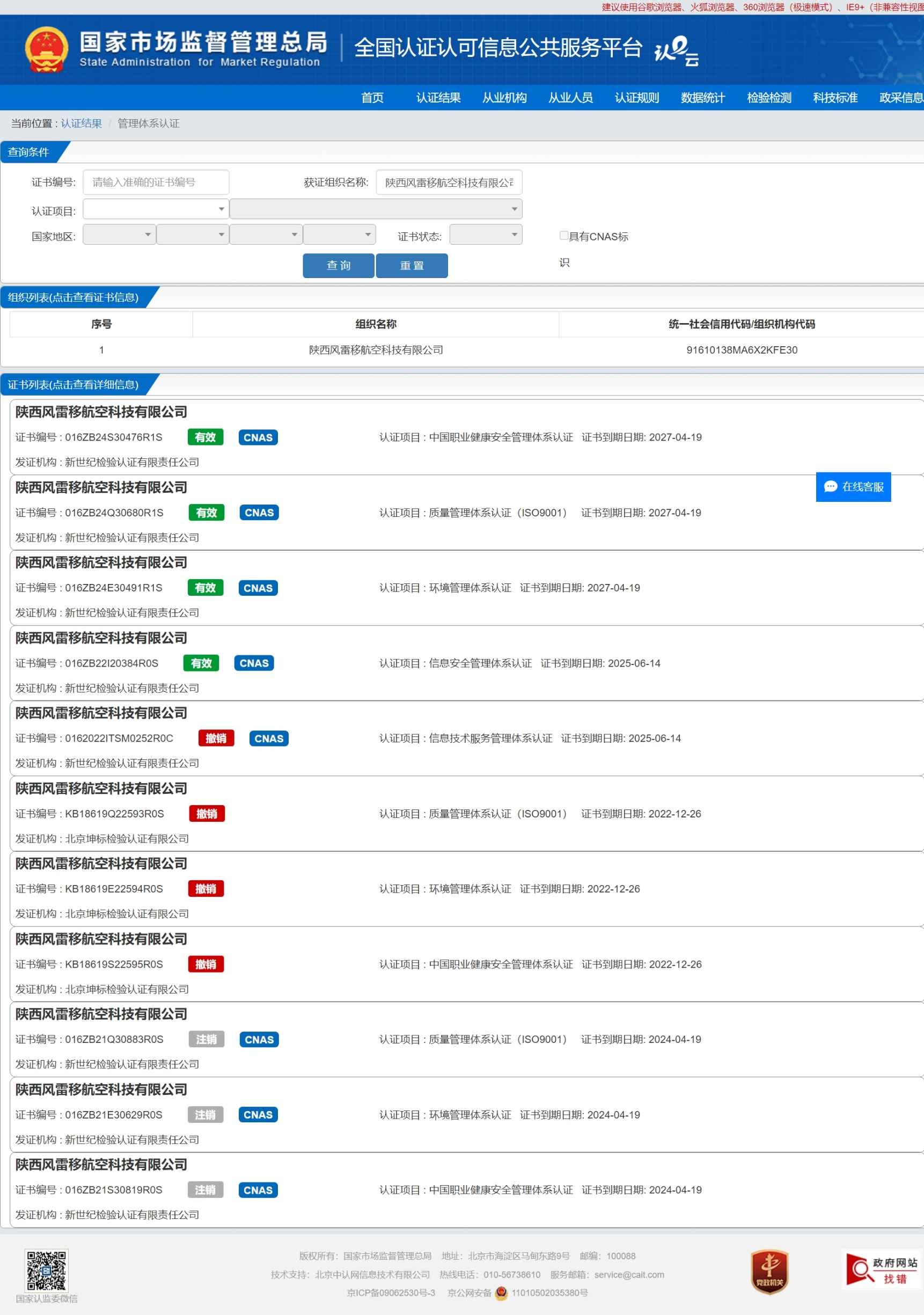Click 有效 badge for certificate 016ZB24E30491R1S
Viewport: 924px width, 1315px height.
[205, 588]
